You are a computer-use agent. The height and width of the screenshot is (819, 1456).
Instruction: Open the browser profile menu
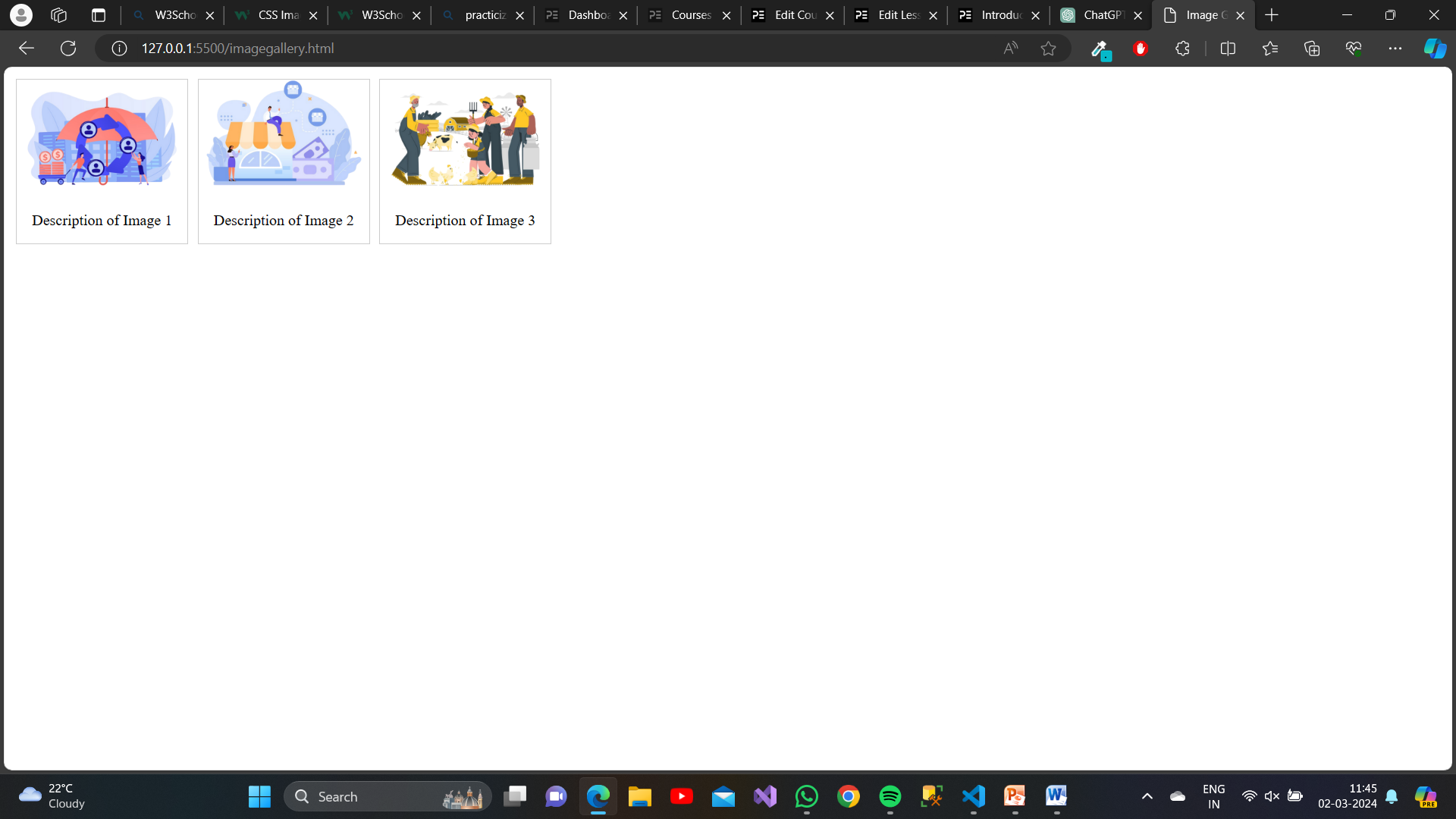coord(21,14)
